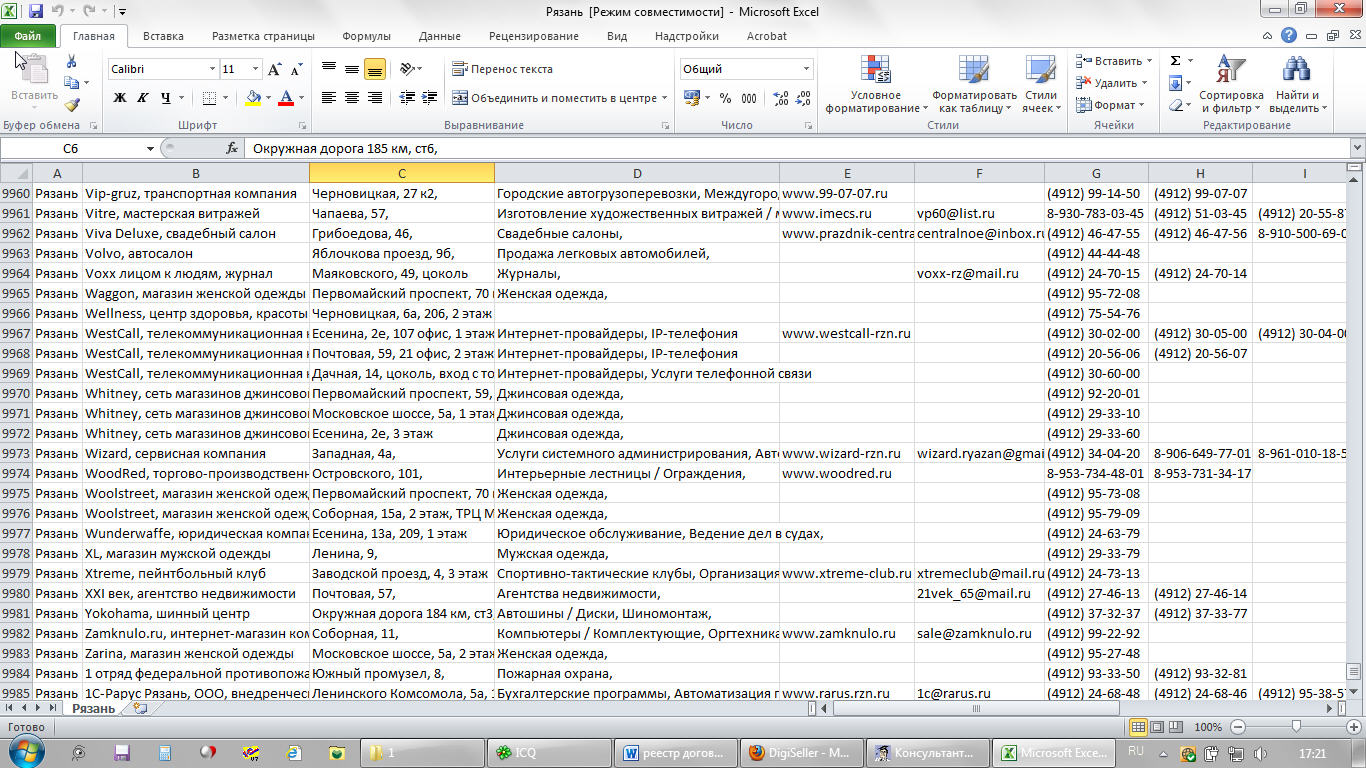
Task: Open Сортировка и фильтр menu
Action: tap(1231, 85)
